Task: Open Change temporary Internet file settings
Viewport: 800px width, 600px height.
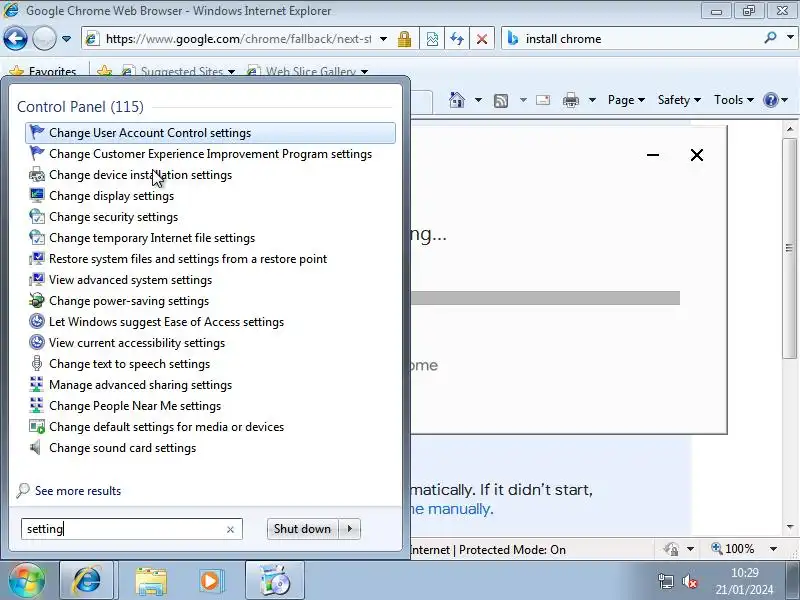Action: (210, 238)
